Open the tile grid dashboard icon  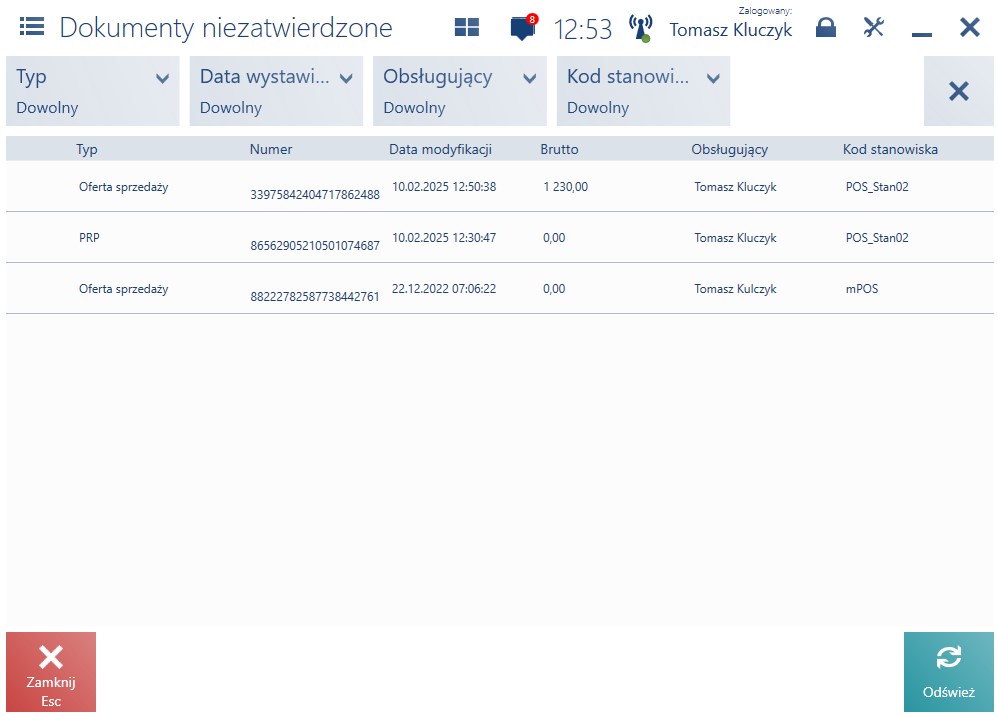467,27
